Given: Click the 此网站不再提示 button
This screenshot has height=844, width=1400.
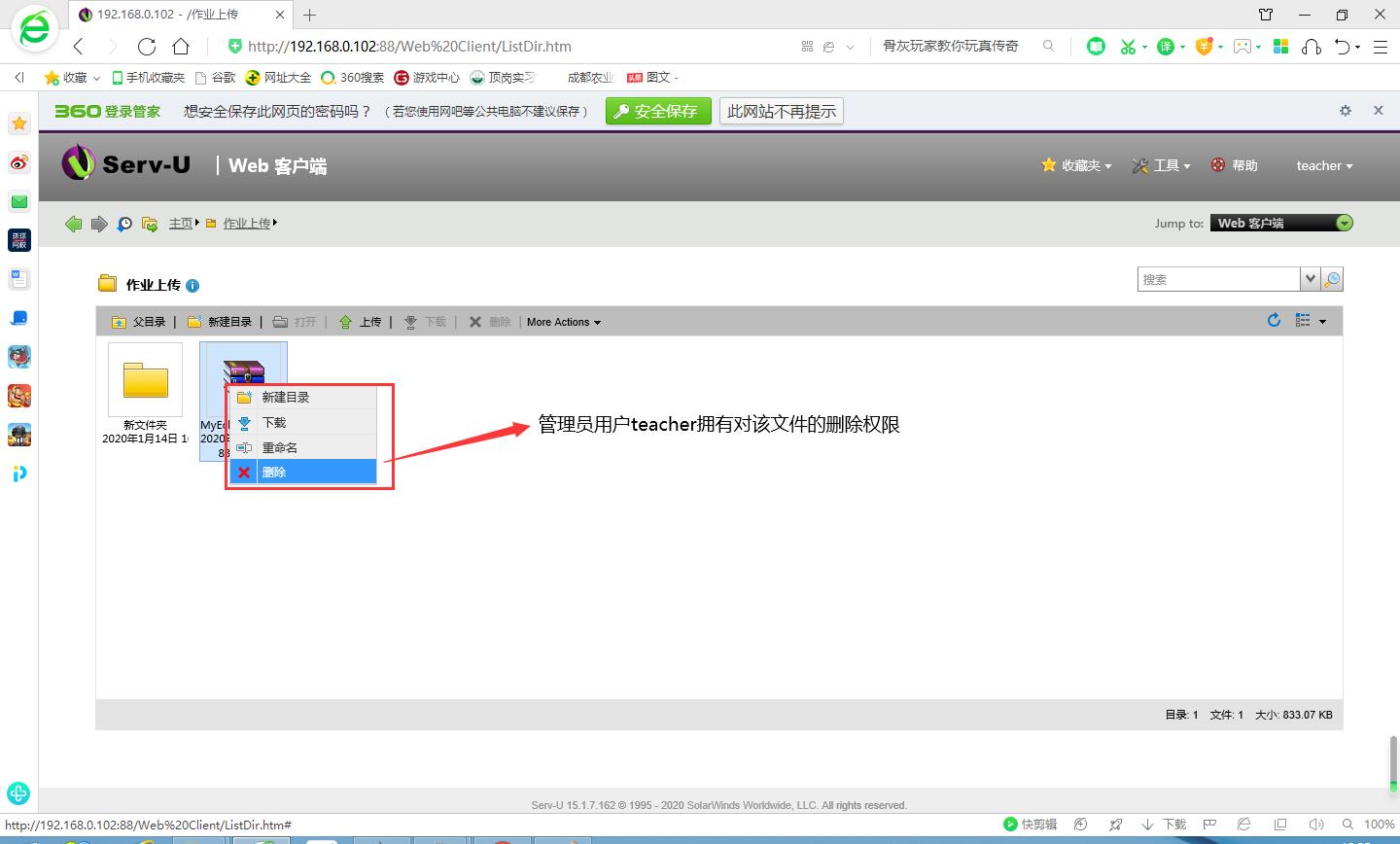Looking at the screenshot, I should pyautogui.click(x=782, y=111).
